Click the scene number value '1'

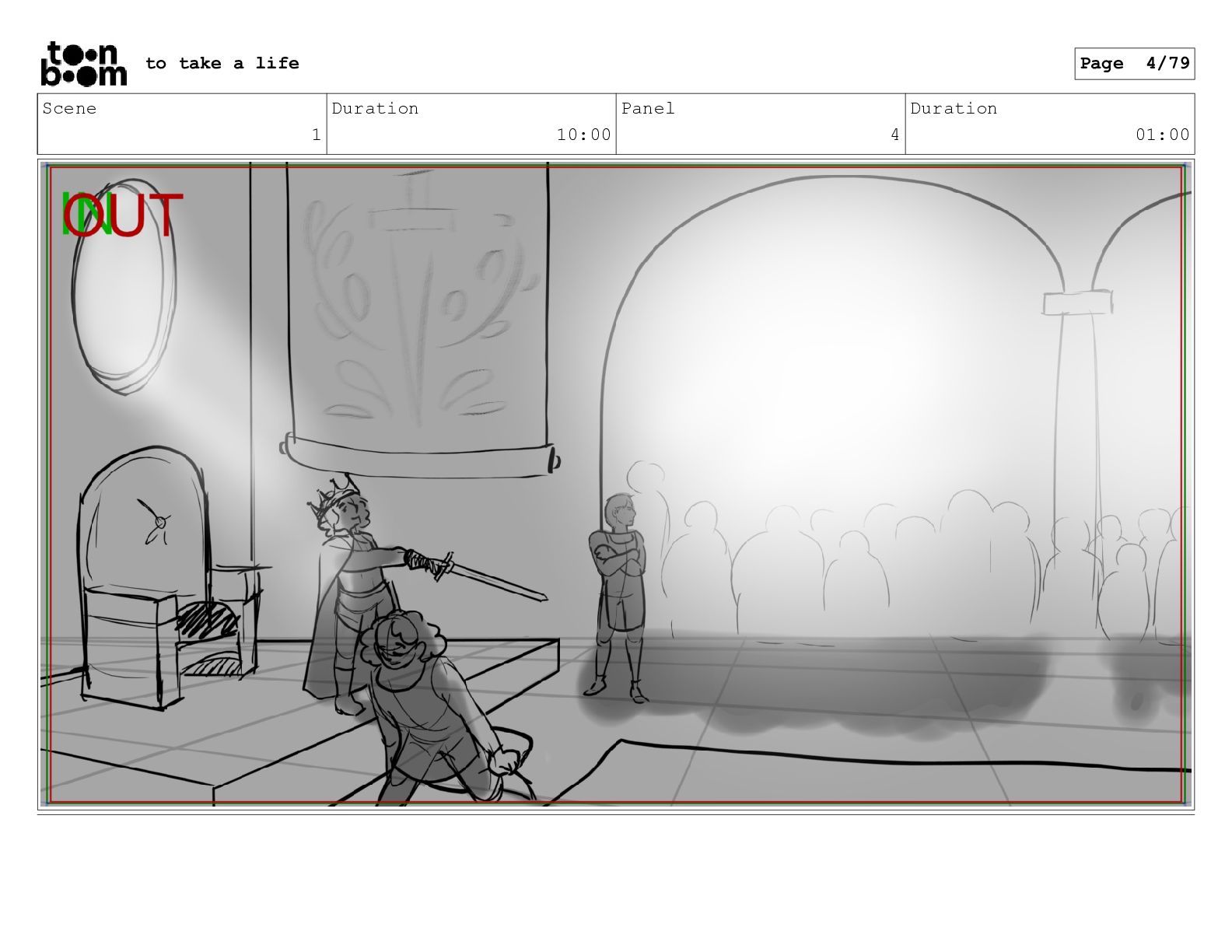pyautogui.click(x=316, y=135)
